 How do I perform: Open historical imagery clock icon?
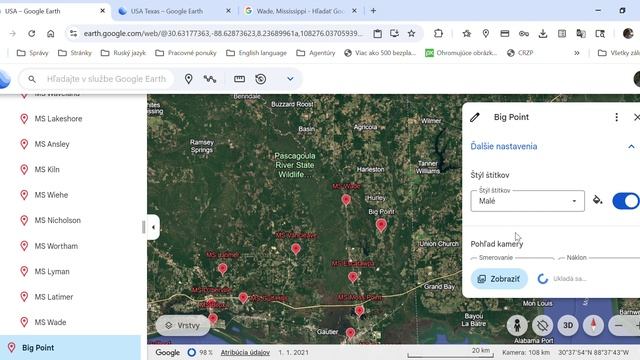click(x=261, y=79)
